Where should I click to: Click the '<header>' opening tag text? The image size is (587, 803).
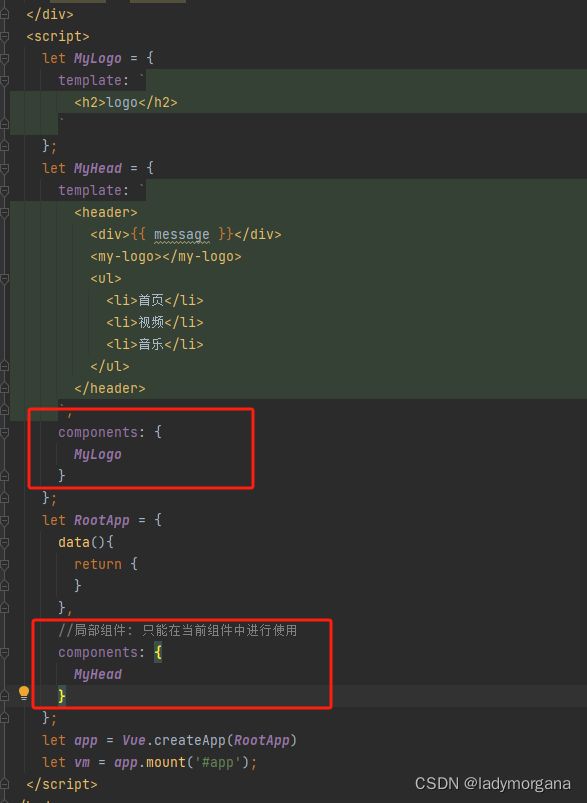pos(106,212)
